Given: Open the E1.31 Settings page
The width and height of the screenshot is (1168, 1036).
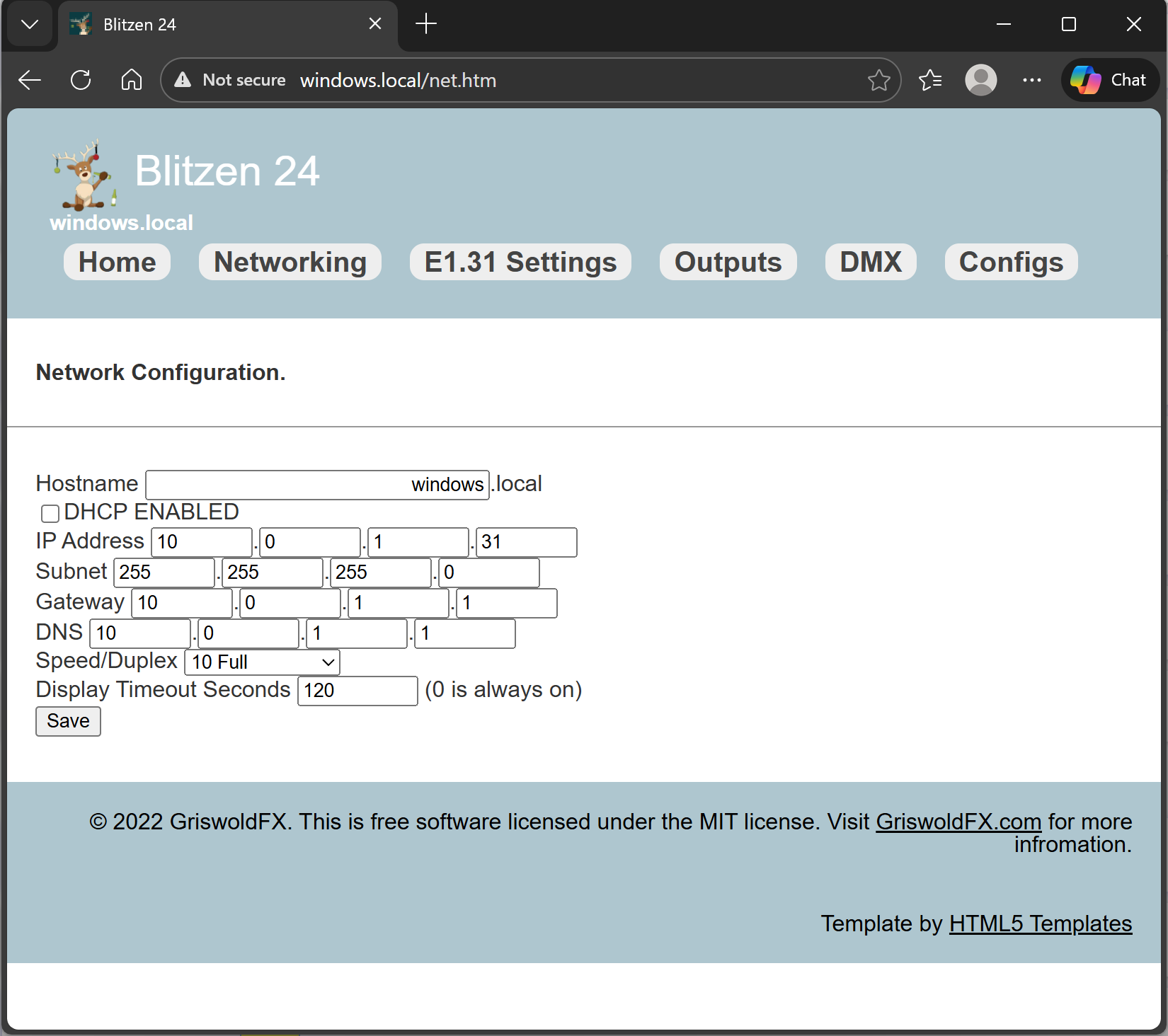Looking at the screenshot, I should coord(520,262).
